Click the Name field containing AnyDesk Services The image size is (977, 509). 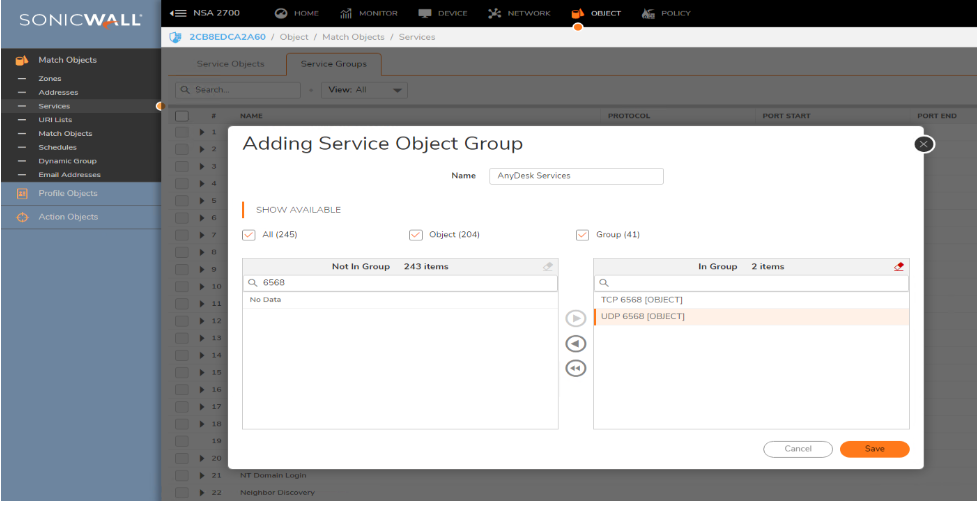(x=577, y=176)
